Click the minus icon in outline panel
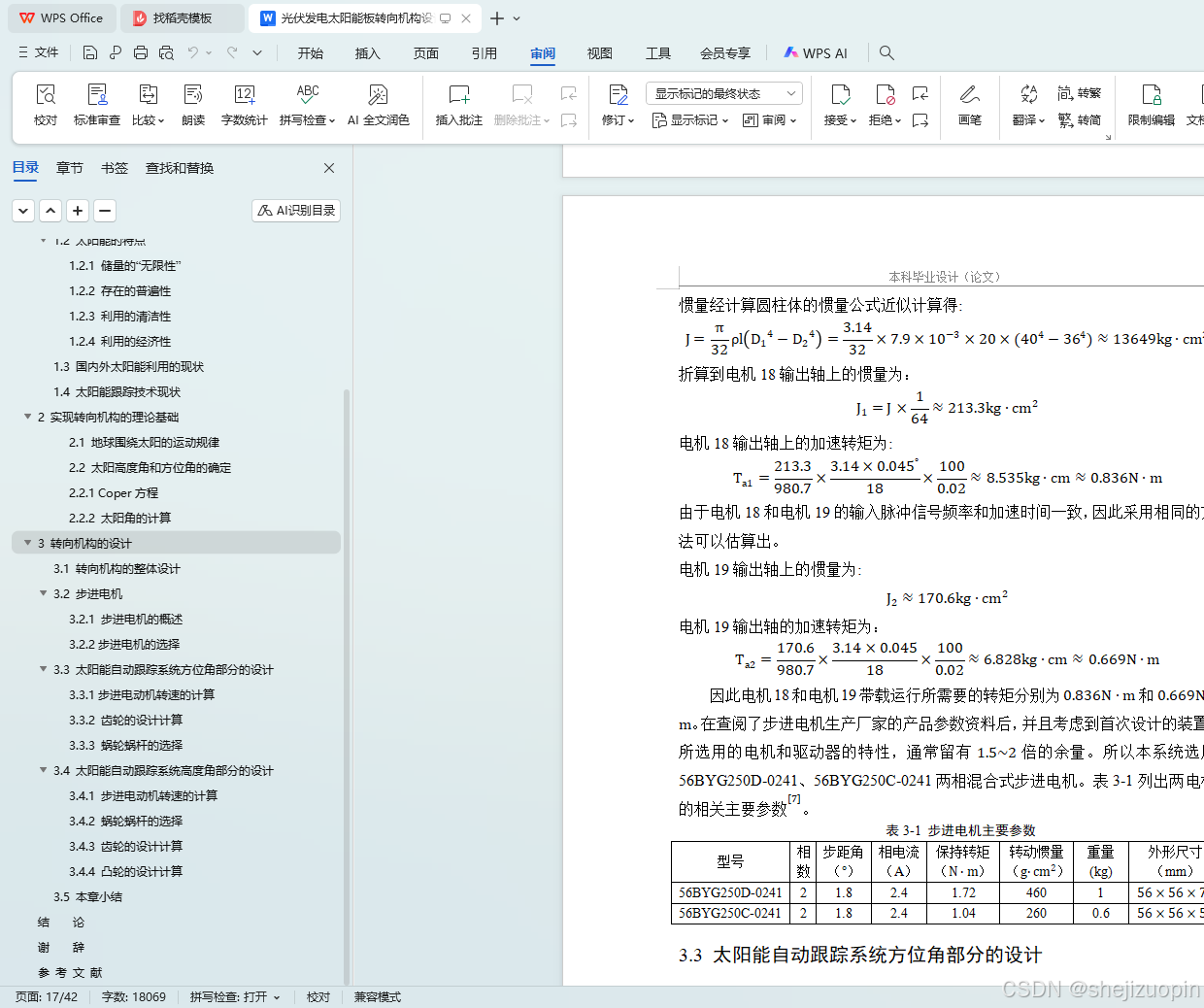 (x=106, y=210)
